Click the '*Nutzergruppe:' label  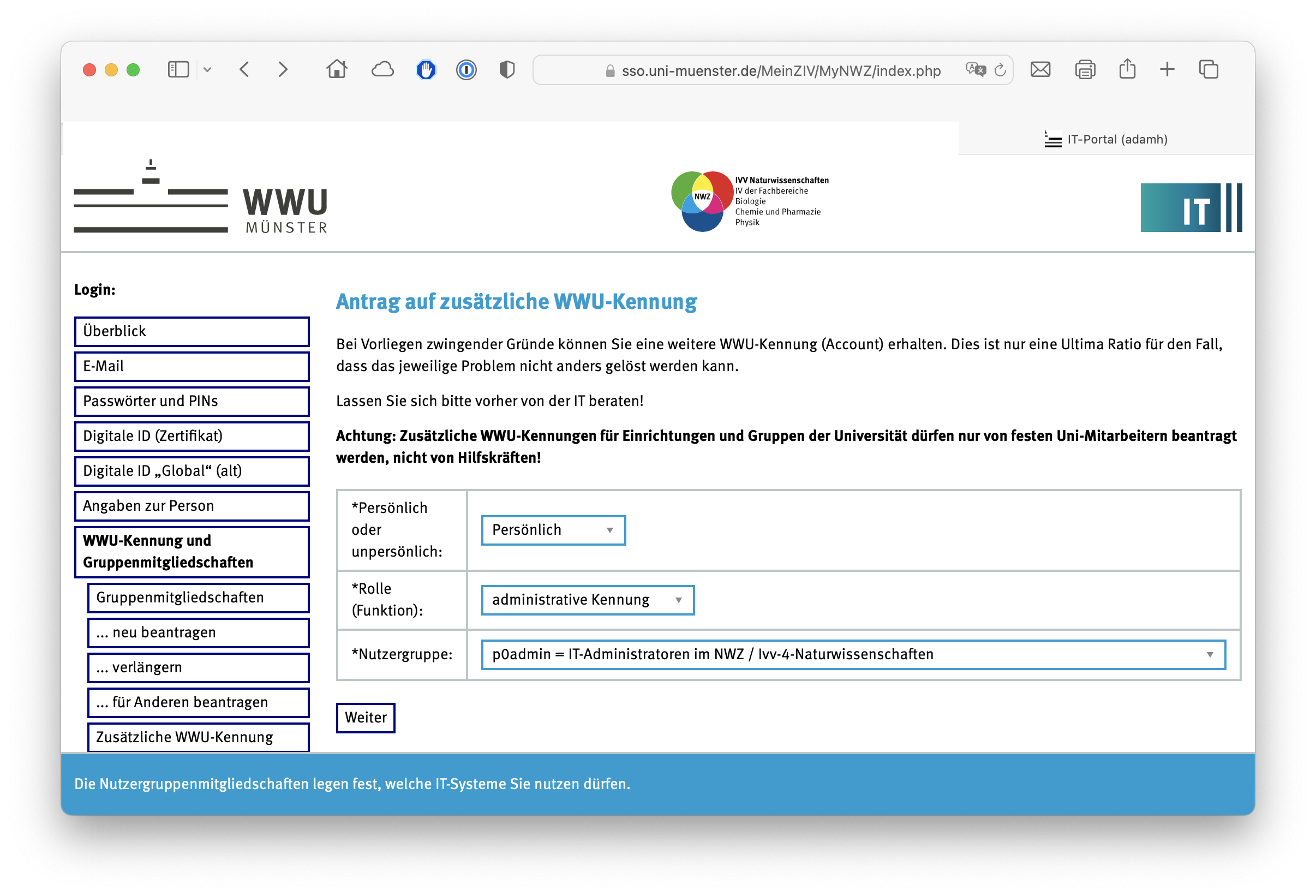[402, 655]
